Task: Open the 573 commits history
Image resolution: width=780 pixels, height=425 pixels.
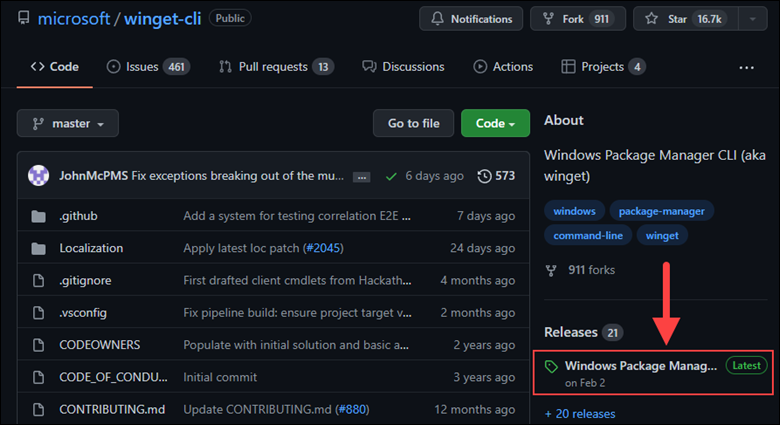Action: 496,176
